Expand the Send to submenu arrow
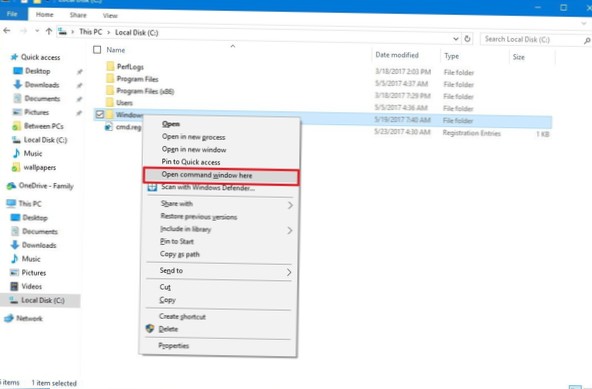This screenshot has width=592, height=389. point(289,272)
